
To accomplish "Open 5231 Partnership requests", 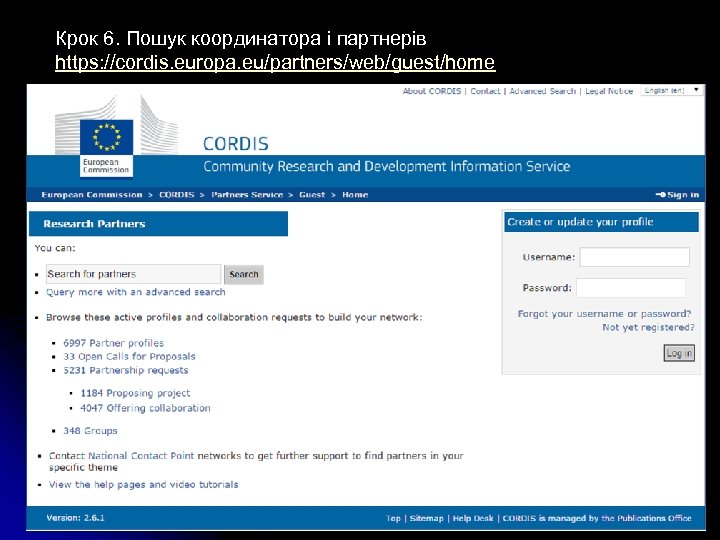I will (126, 370).
